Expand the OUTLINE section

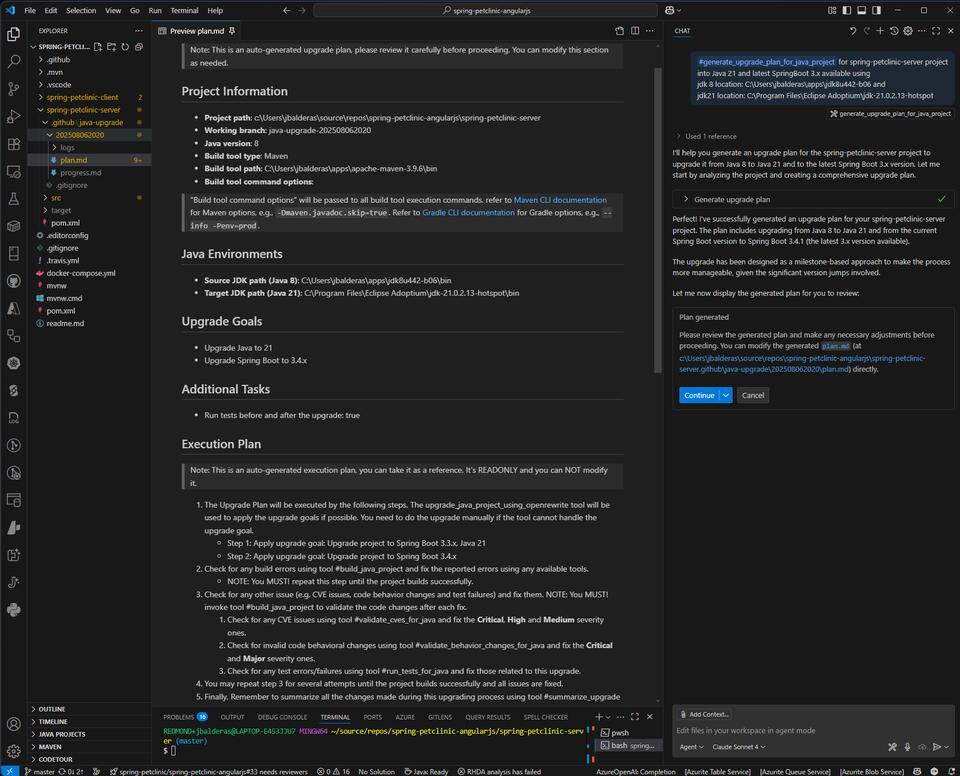[89, 709]
